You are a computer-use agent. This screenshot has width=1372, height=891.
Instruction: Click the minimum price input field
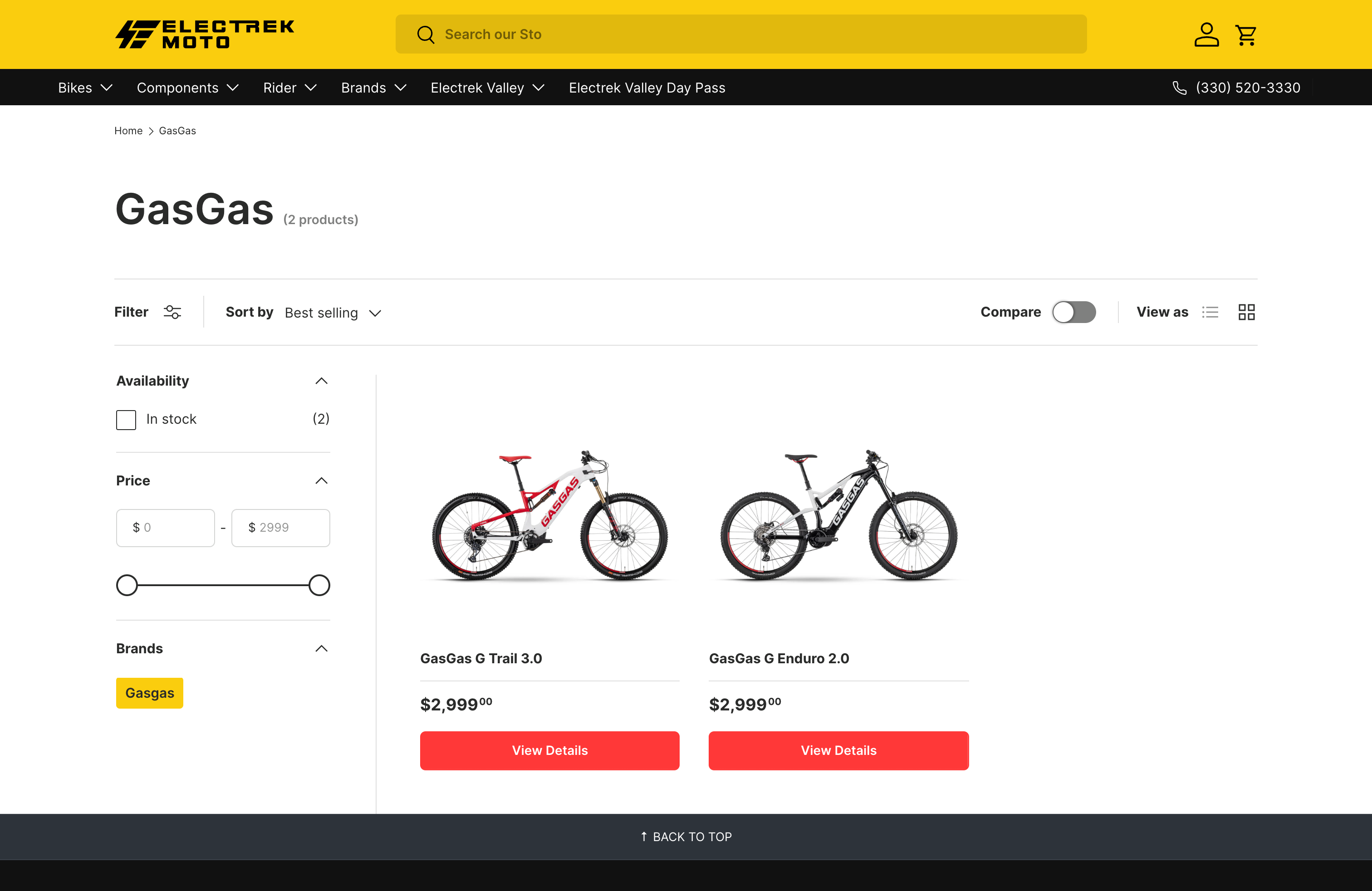click(166, 527)
